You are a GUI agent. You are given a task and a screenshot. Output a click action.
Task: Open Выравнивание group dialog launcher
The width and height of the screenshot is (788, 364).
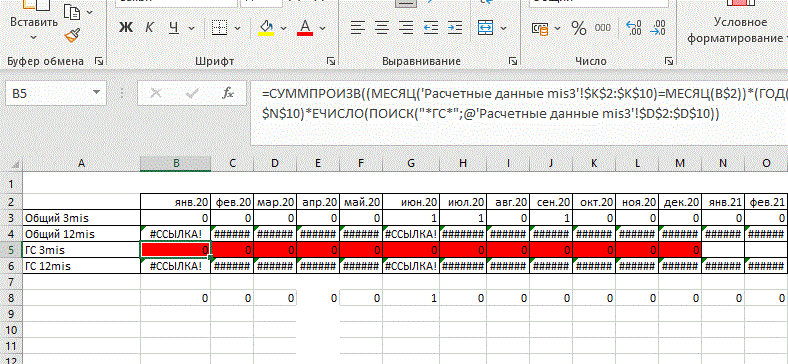coord(512,61)
